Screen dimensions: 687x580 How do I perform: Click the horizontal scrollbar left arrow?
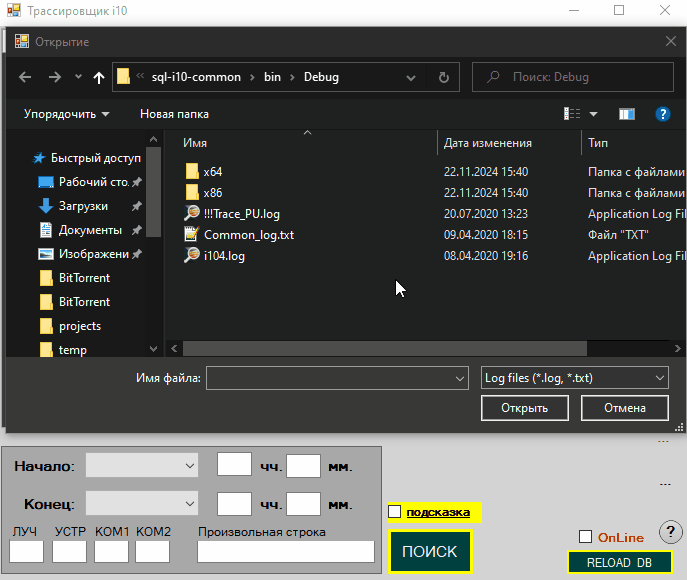tap(174, 349)
